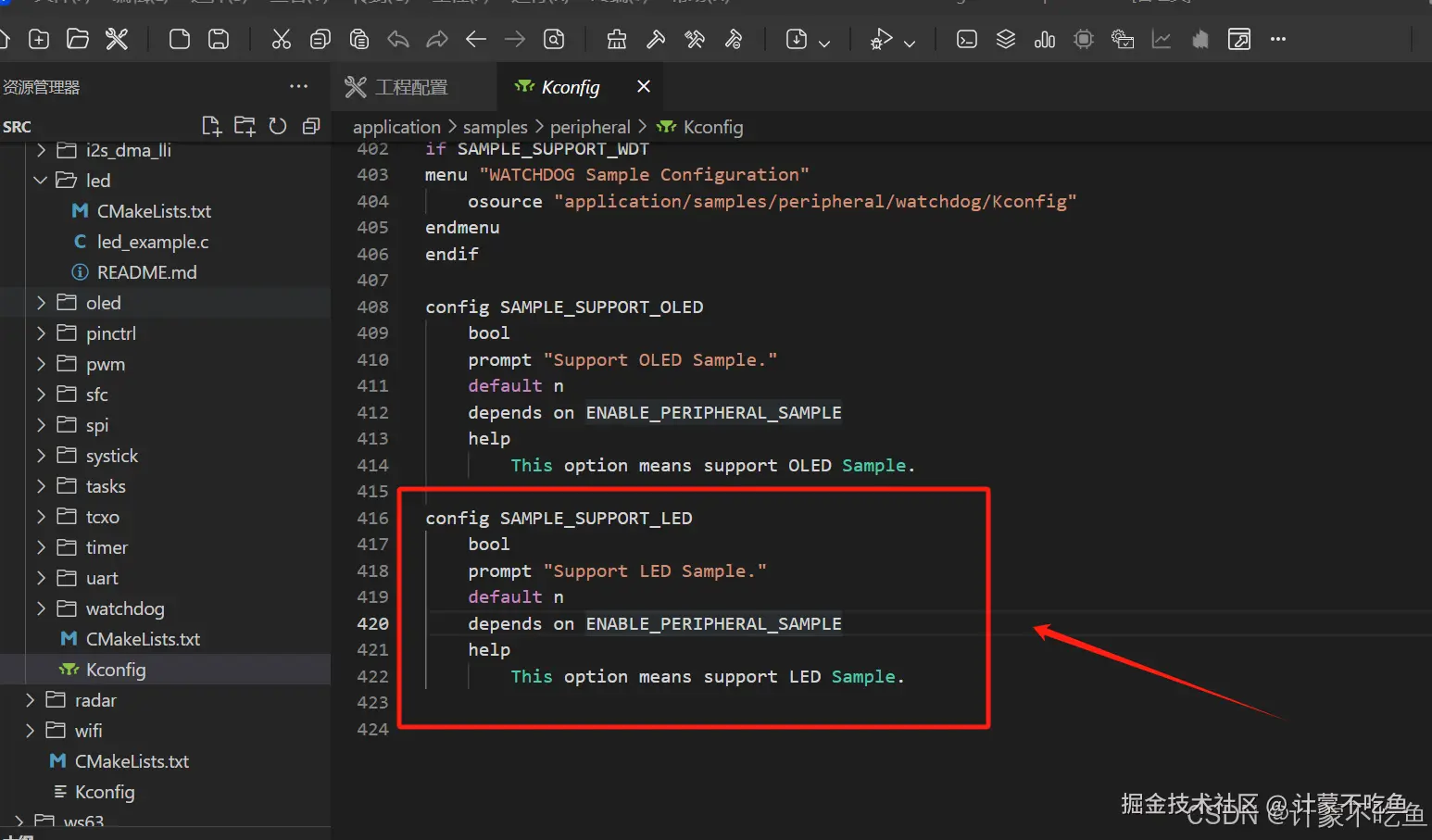
Task: Open the file search magnifier icon
Action: [x=554, y=39]
